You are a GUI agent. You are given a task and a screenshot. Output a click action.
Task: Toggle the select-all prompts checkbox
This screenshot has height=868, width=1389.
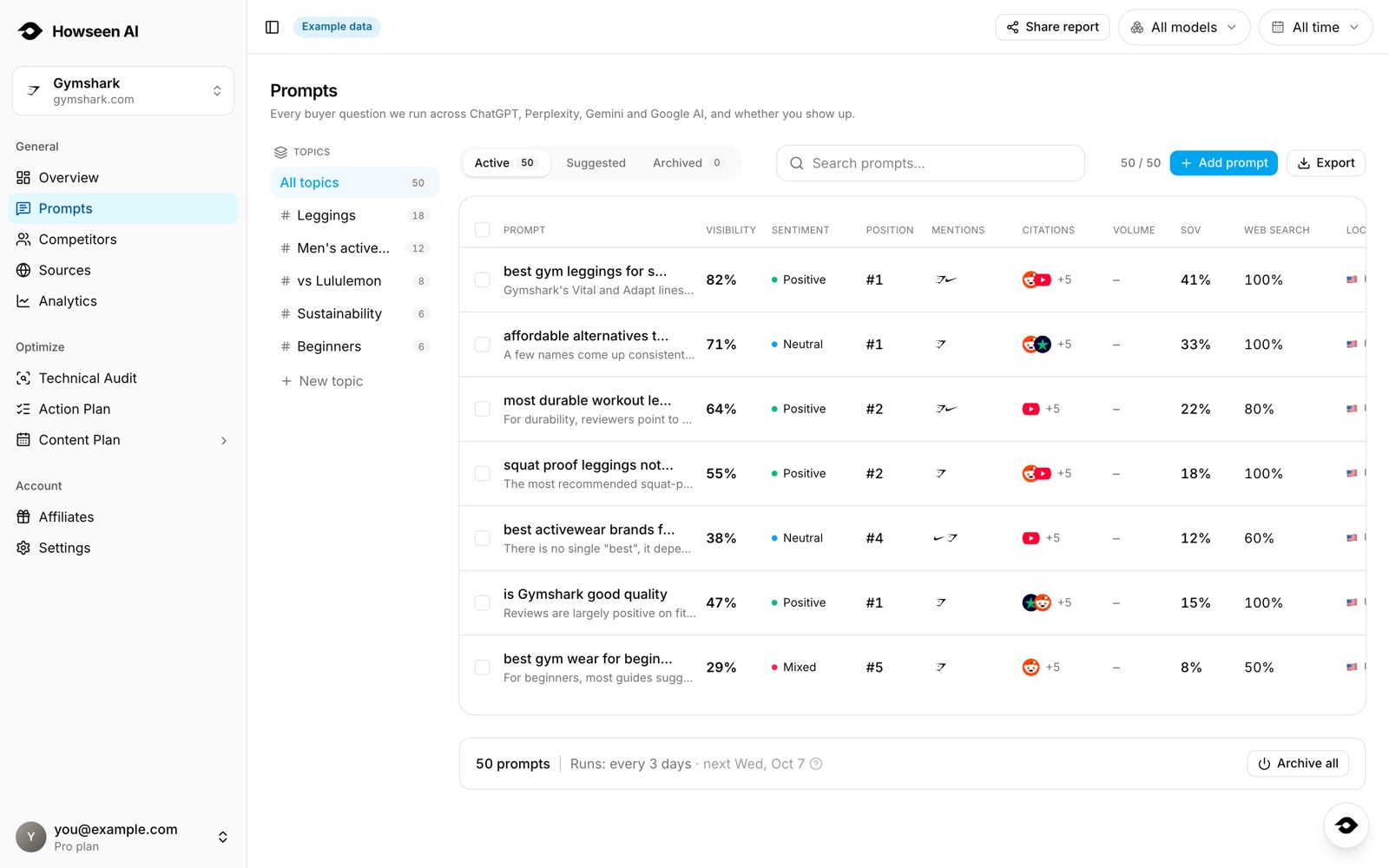click(x=483, y=230)
